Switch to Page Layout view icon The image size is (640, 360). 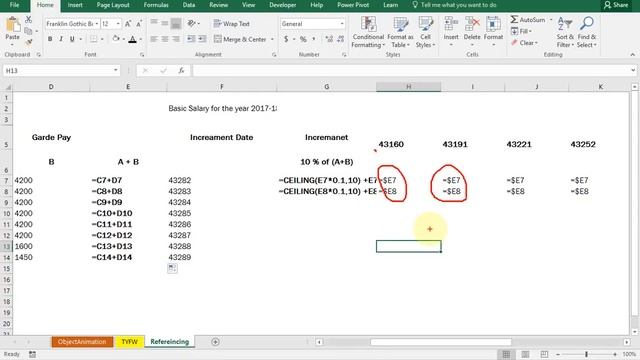pos(525,354)
